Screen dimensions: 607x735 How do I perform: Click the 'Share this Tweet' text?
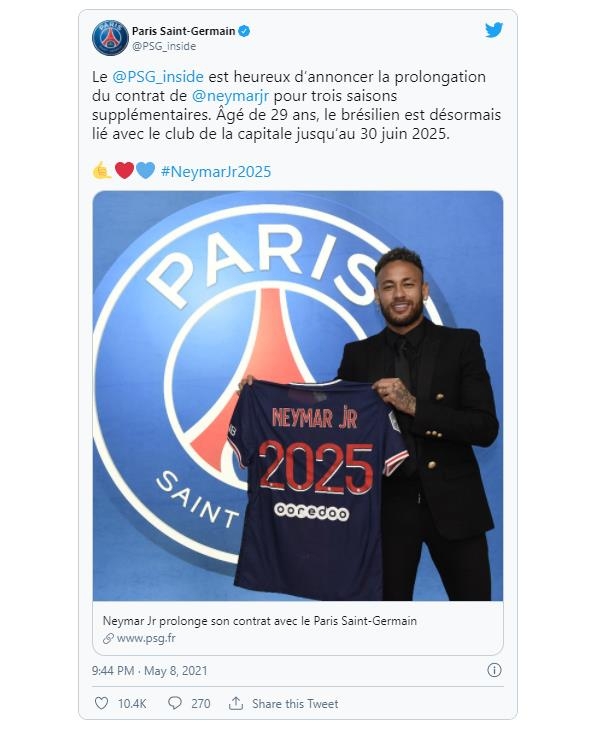pyautogui.click(x=295, y=704)
